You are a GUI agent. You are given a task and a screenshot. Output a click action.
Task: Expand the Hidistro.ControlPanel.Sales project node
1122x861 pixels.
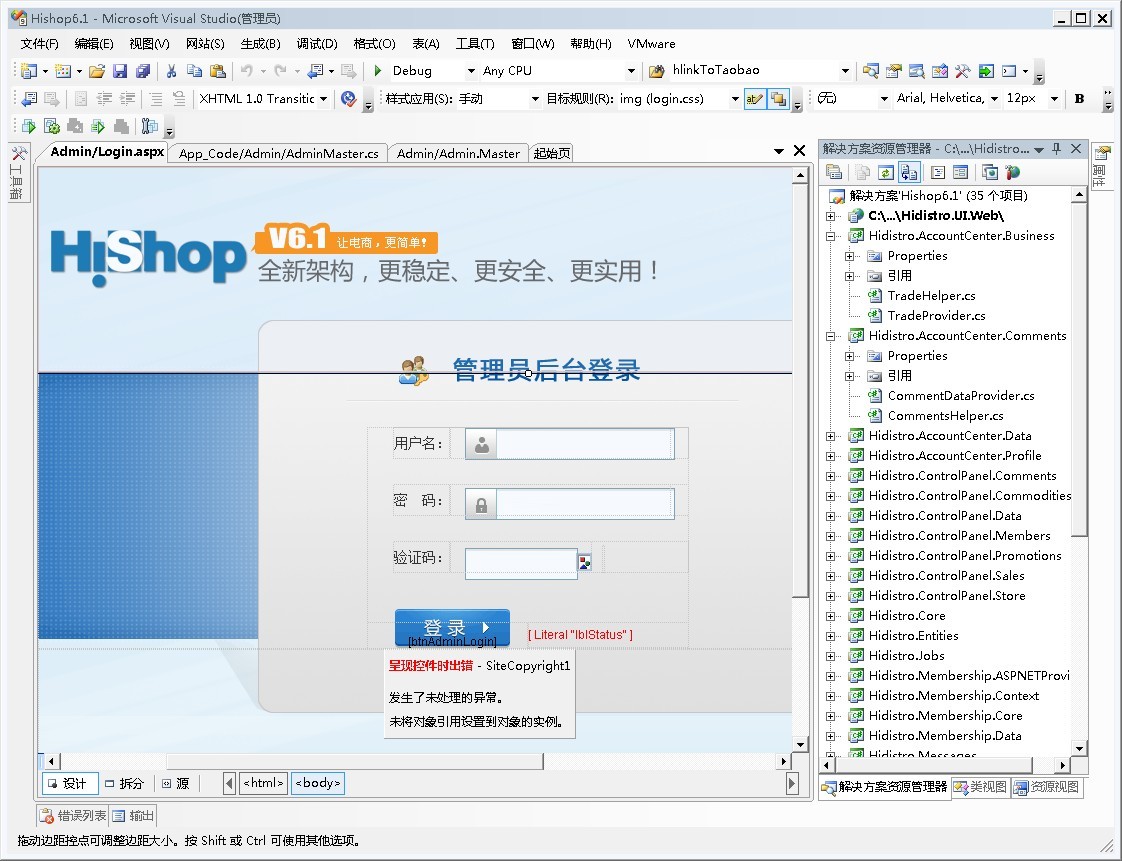click(x=830, y=576)
